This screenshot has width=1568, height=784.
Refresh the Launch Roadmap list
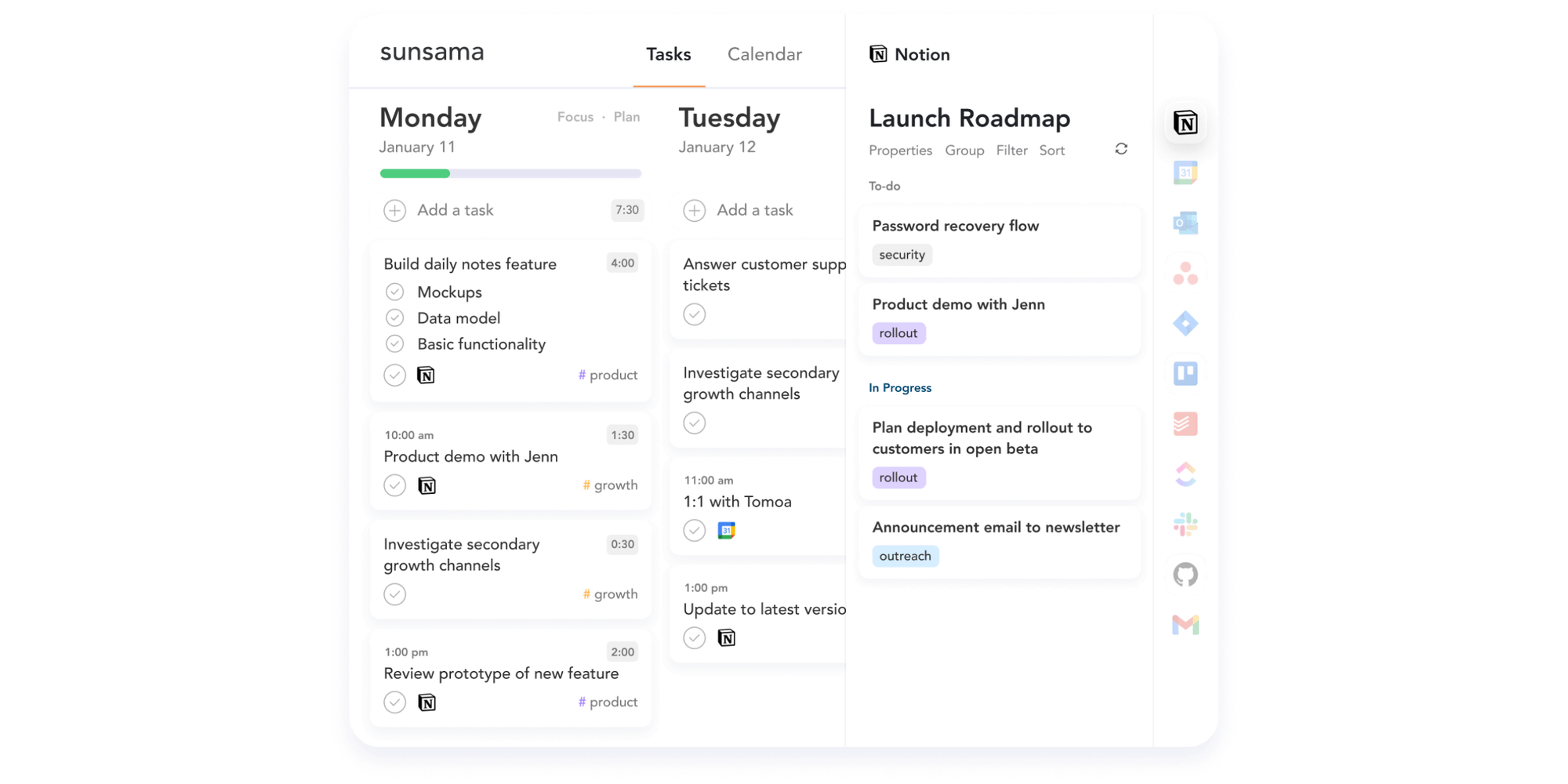[1121, 149]
